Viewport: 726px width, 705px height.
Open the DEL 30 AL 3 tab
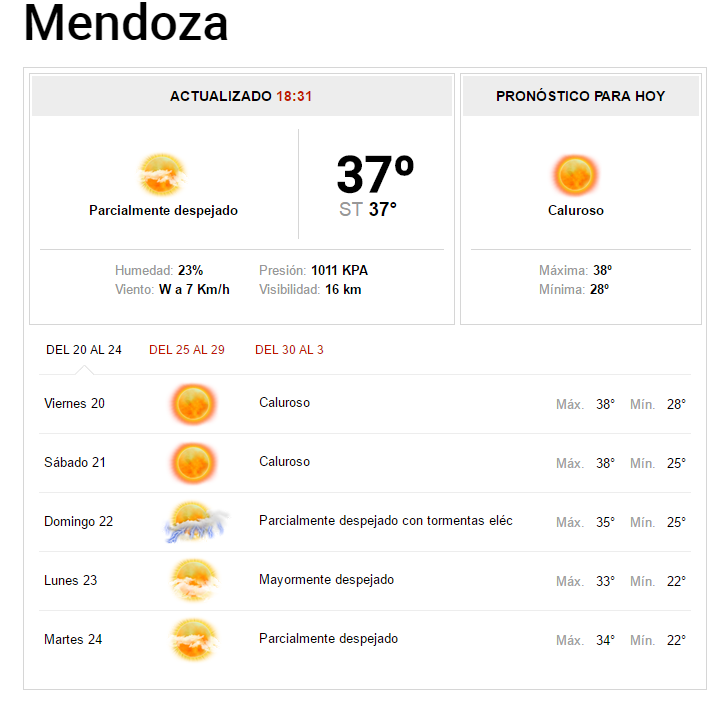pyautogui.click(x=289, y=350)
